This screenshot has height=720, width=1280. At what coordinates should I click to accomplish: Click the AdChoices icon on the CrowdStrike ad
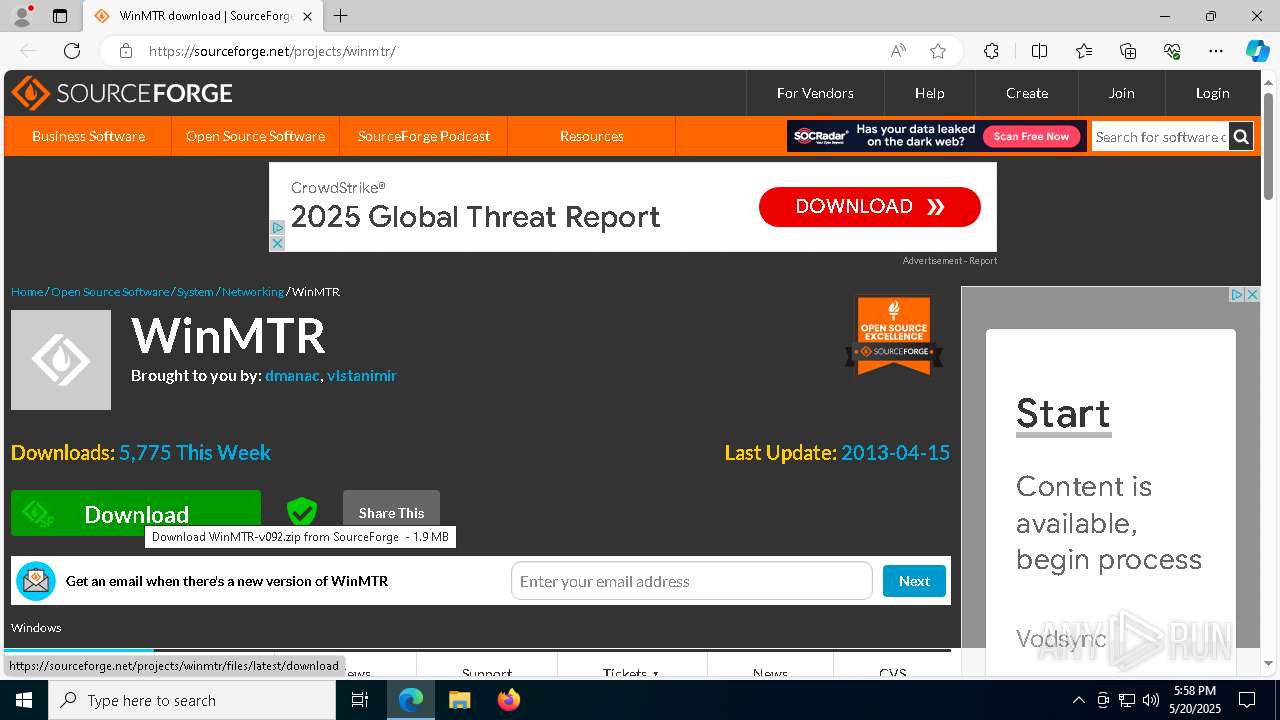click(278, 228)
